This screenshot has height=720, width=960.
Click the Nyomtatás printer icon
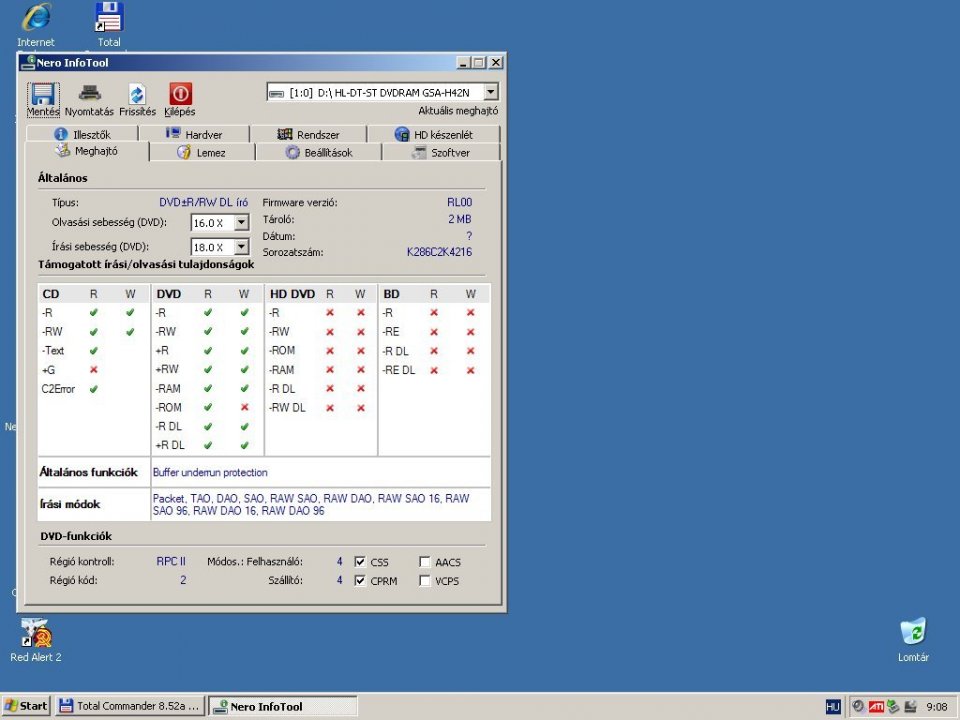point(89,94)
